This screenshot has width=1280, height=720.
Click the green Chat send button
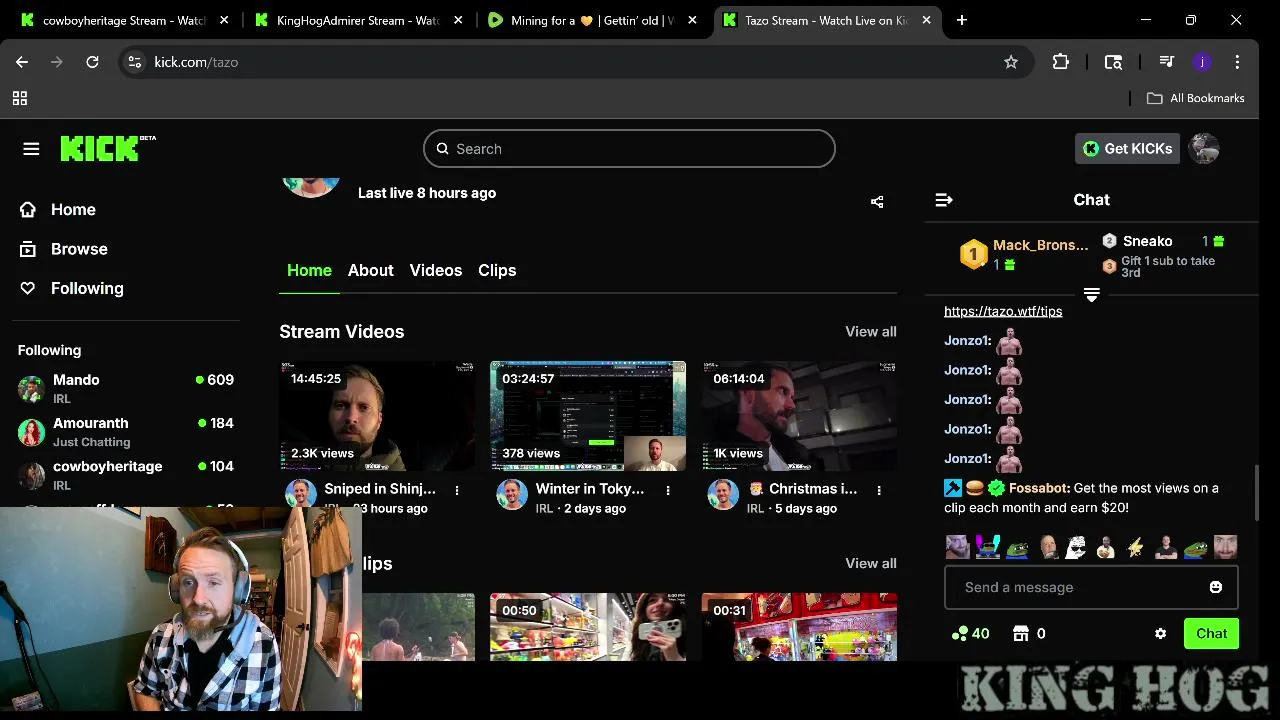pyautogui.click(x=1211, y=633)
